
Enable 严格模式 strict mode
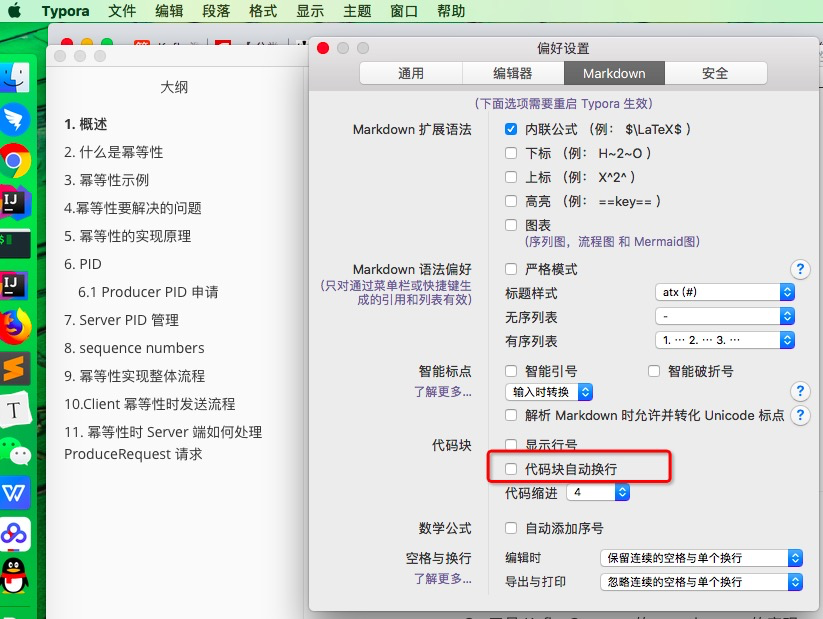pos(511,269)
